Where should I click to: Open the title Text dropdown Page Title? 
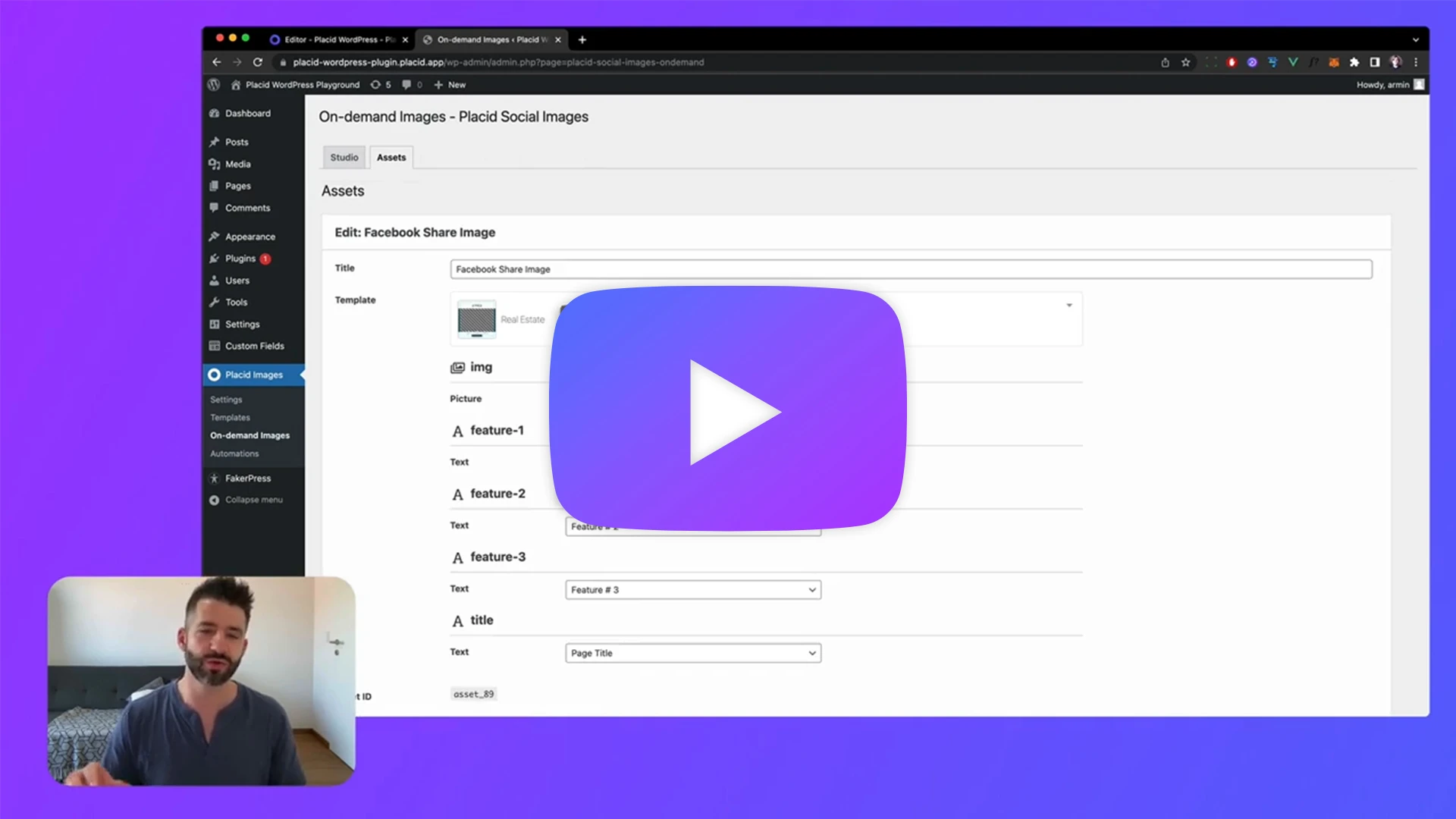[x=693, y=654]
